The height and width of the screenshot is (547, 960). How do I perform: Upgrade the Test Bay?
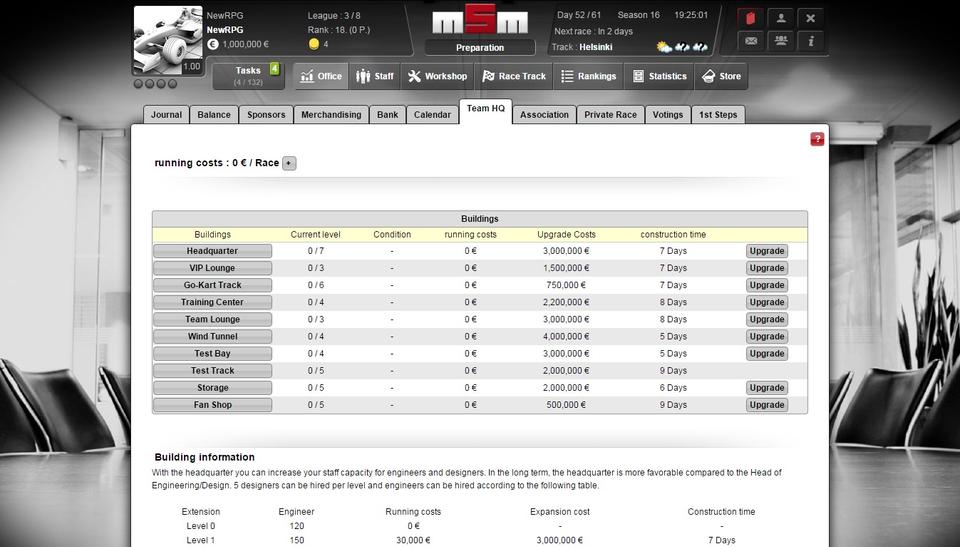[767, 354]
